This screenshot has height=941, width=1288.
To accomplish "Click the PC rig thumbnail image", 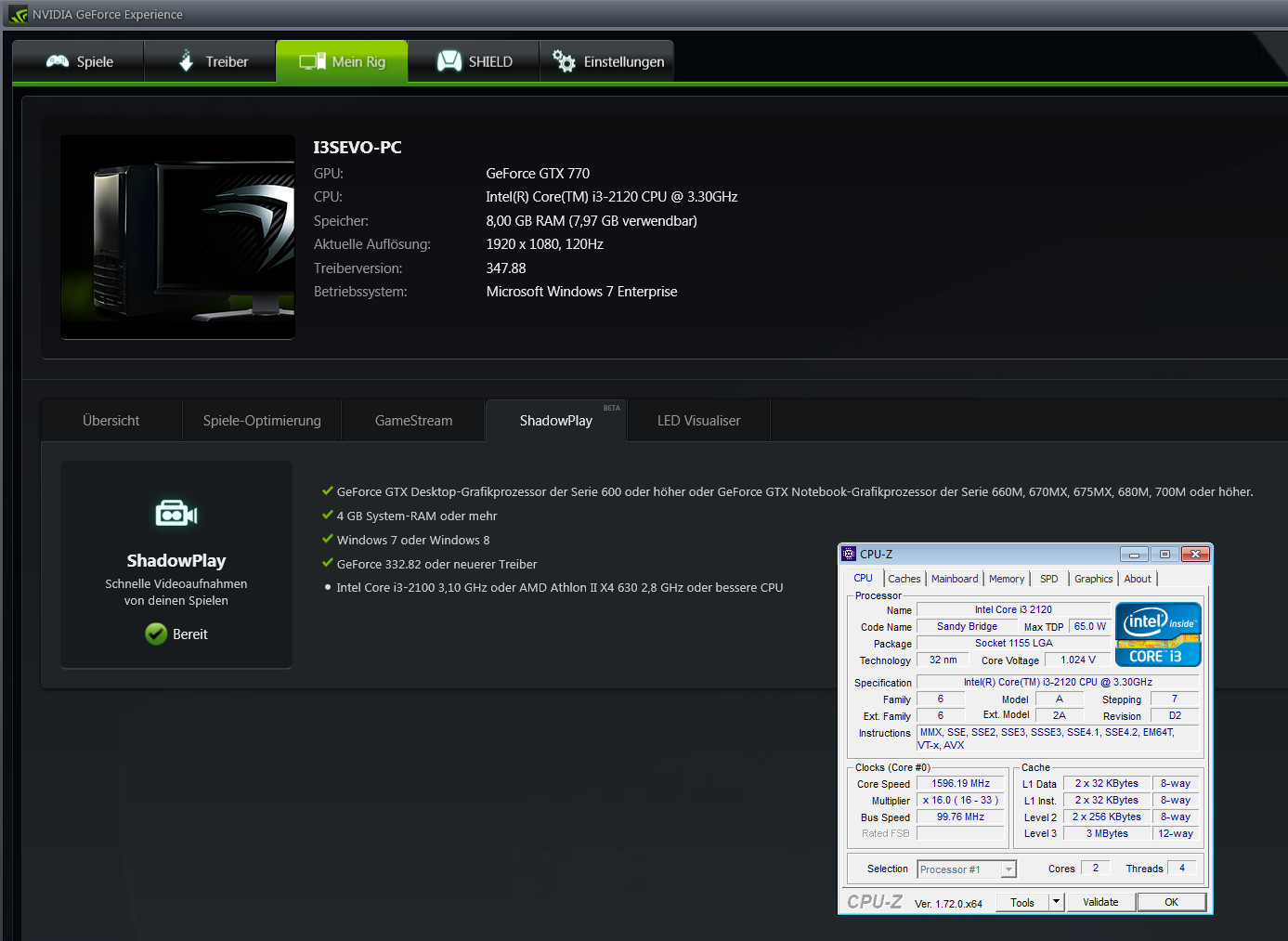I will (177, 237).
